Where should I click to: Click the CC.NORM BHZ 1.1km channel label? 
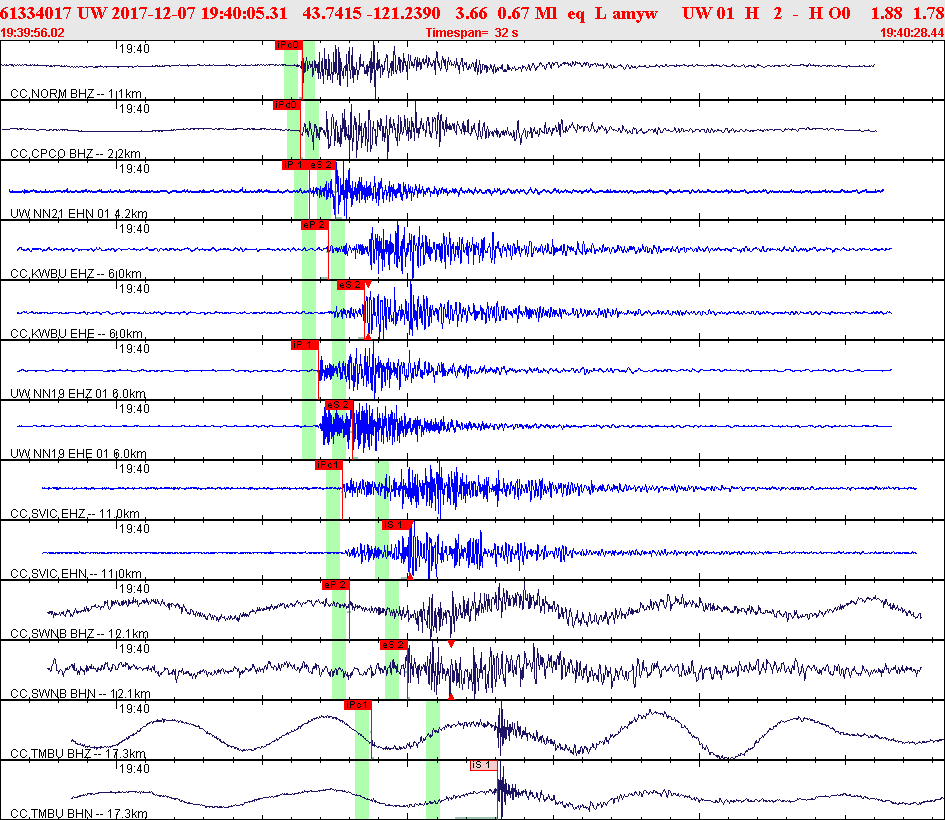click(x=76, y=93)
